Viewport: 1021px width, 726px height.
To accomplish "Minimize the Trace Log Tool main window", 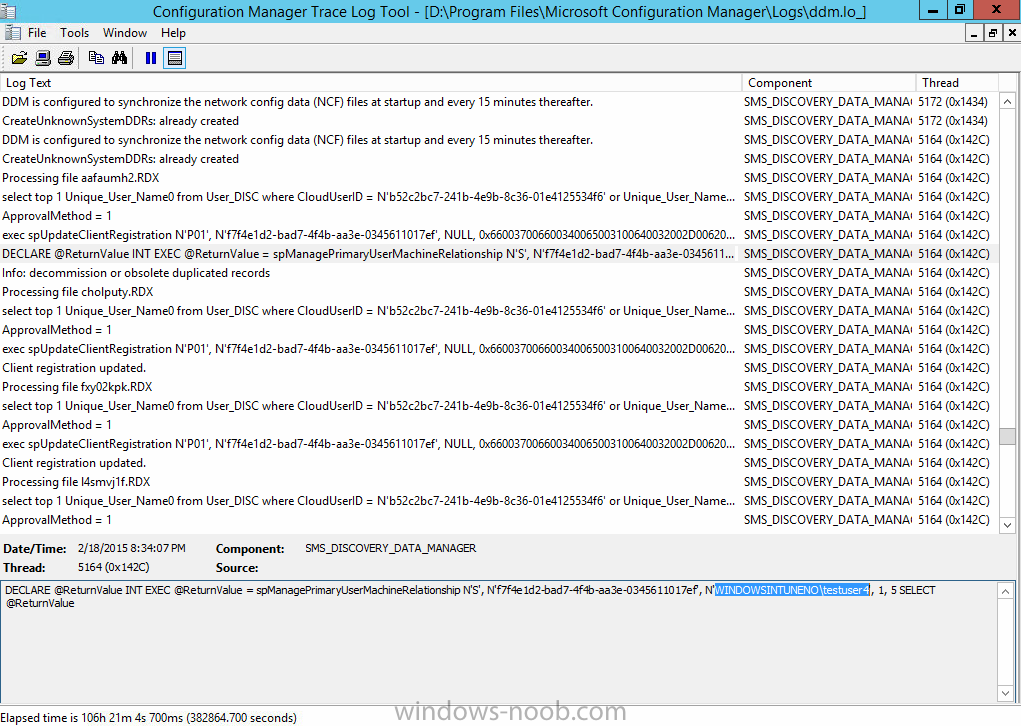I will (934, 10).
